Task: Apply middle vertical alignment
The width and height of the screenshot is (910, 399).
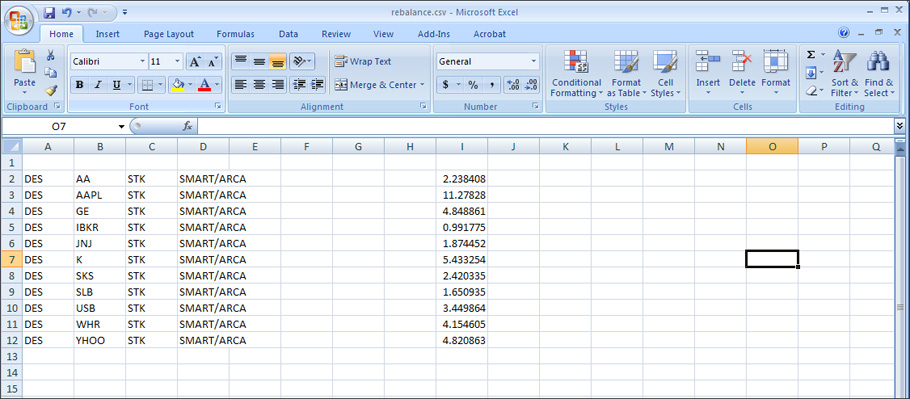Action: pyautogui.click(x=259, y=61)
